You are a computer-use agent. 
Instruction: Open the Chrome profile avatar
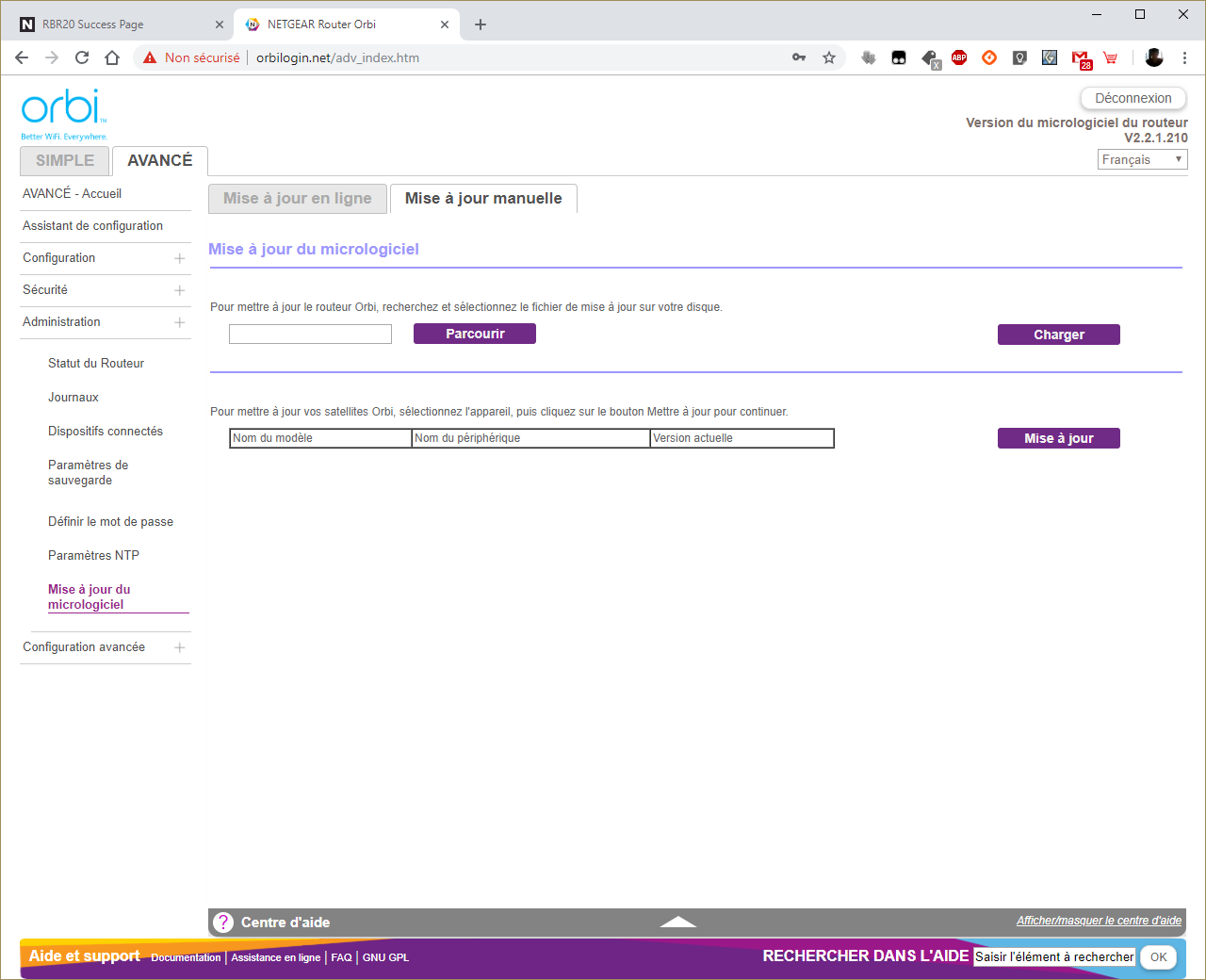[x=1154, y=57]
